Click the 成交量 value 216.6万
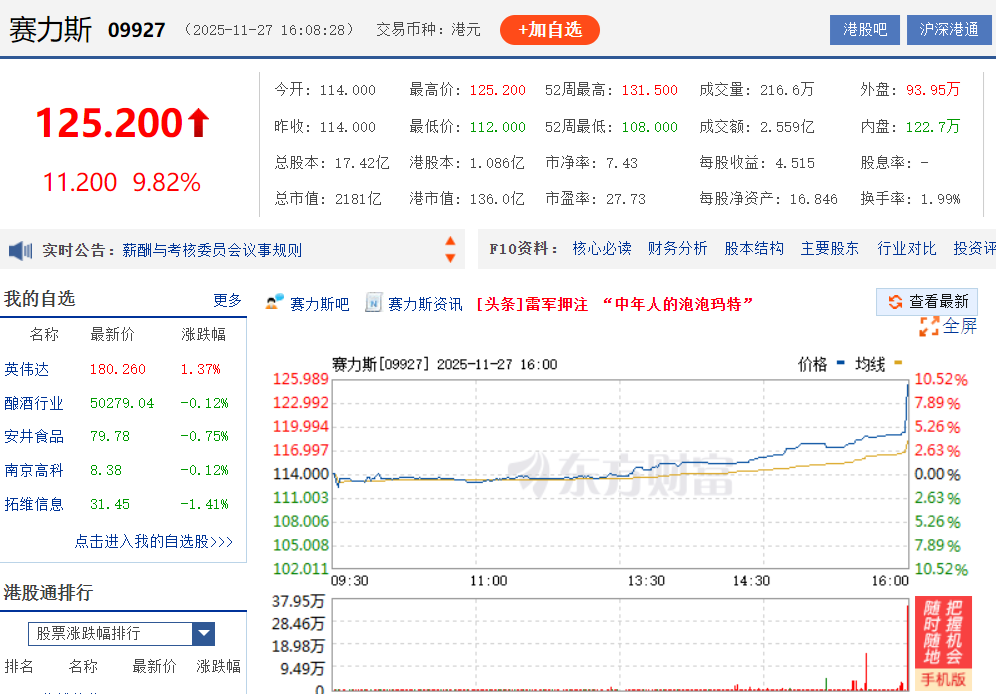The image size is (996, 694). coord(786,90)
